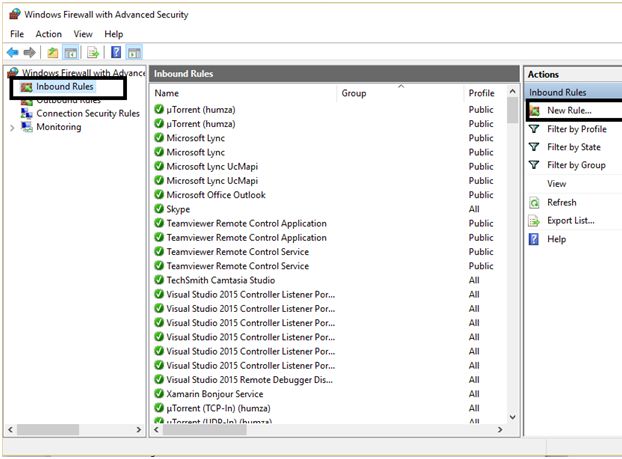Click Filter by Profile action
Screen dimensions: 622x459
pyautogui.click(x=577, y=129)
